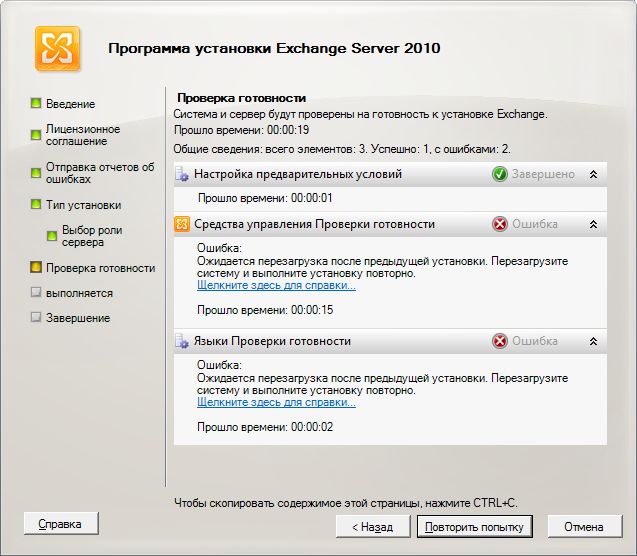
Task: Click the Настройка предварительных условий section icon
Action: (x=182, y=174)
